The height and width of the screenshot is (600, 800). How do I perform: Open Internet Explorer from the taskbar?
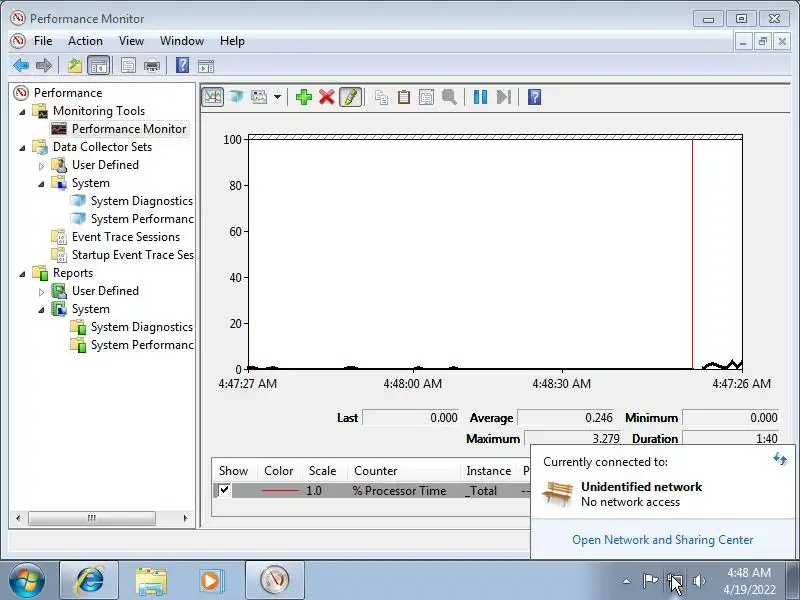(89, 581)
